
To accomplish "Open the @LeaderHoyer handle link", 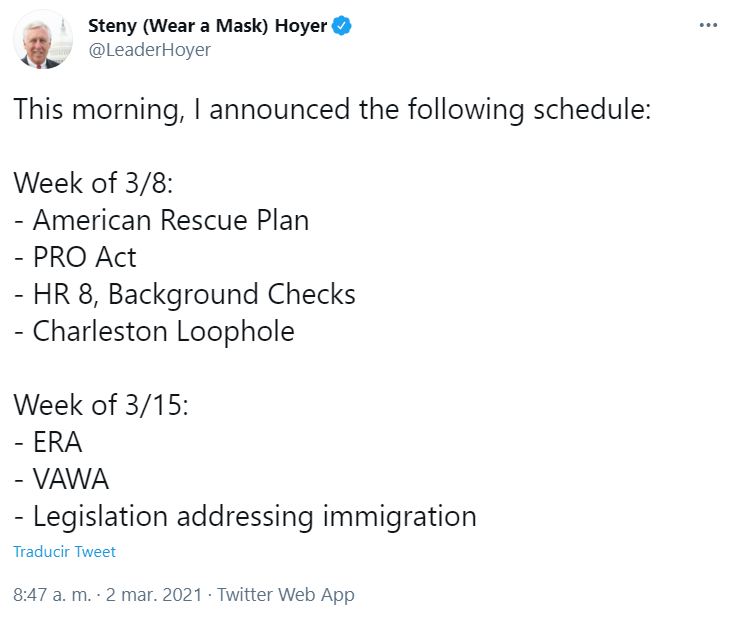I will 150,49.
